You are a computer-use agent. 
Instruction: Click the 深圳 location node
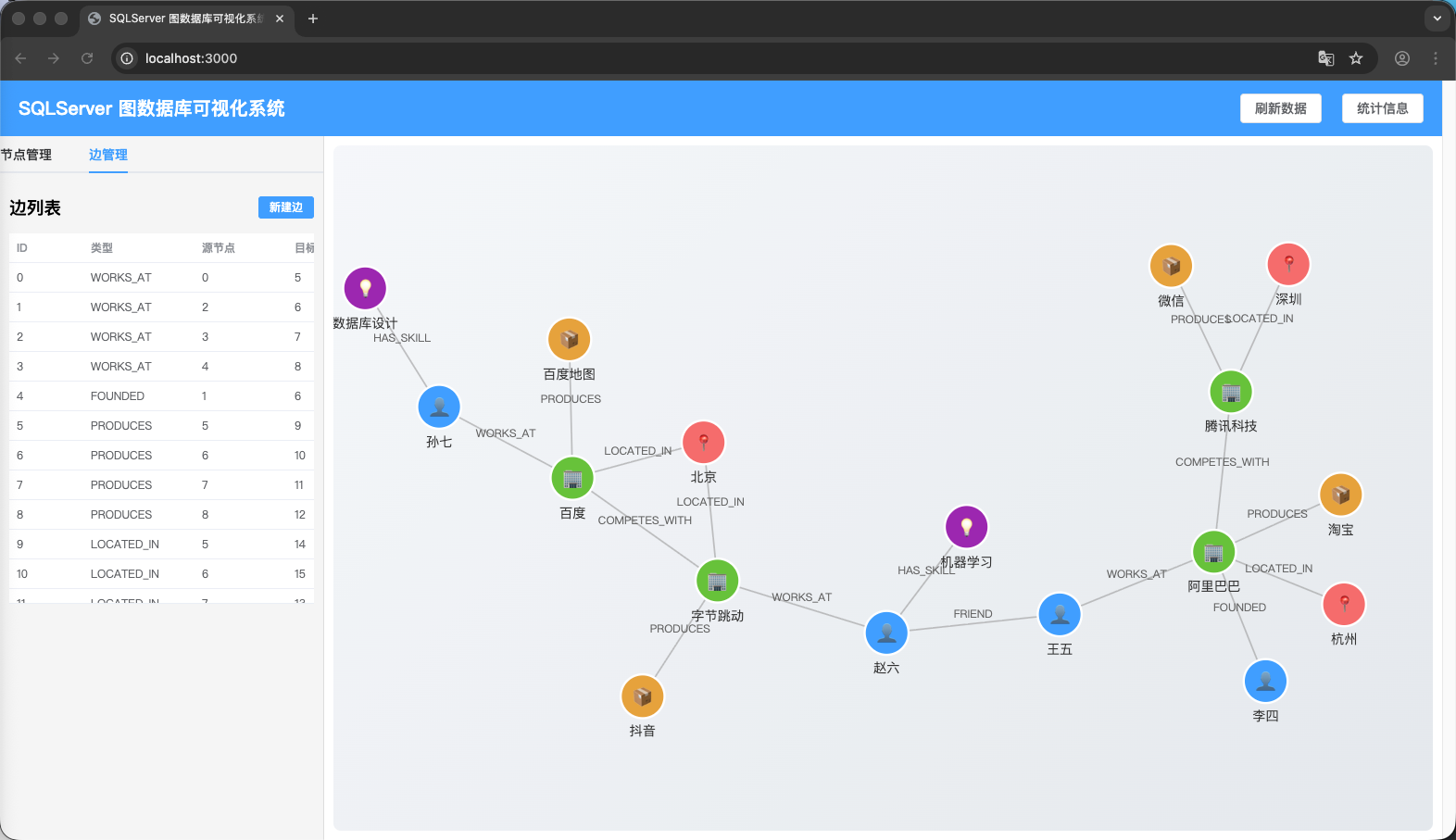click(1288, 264)
